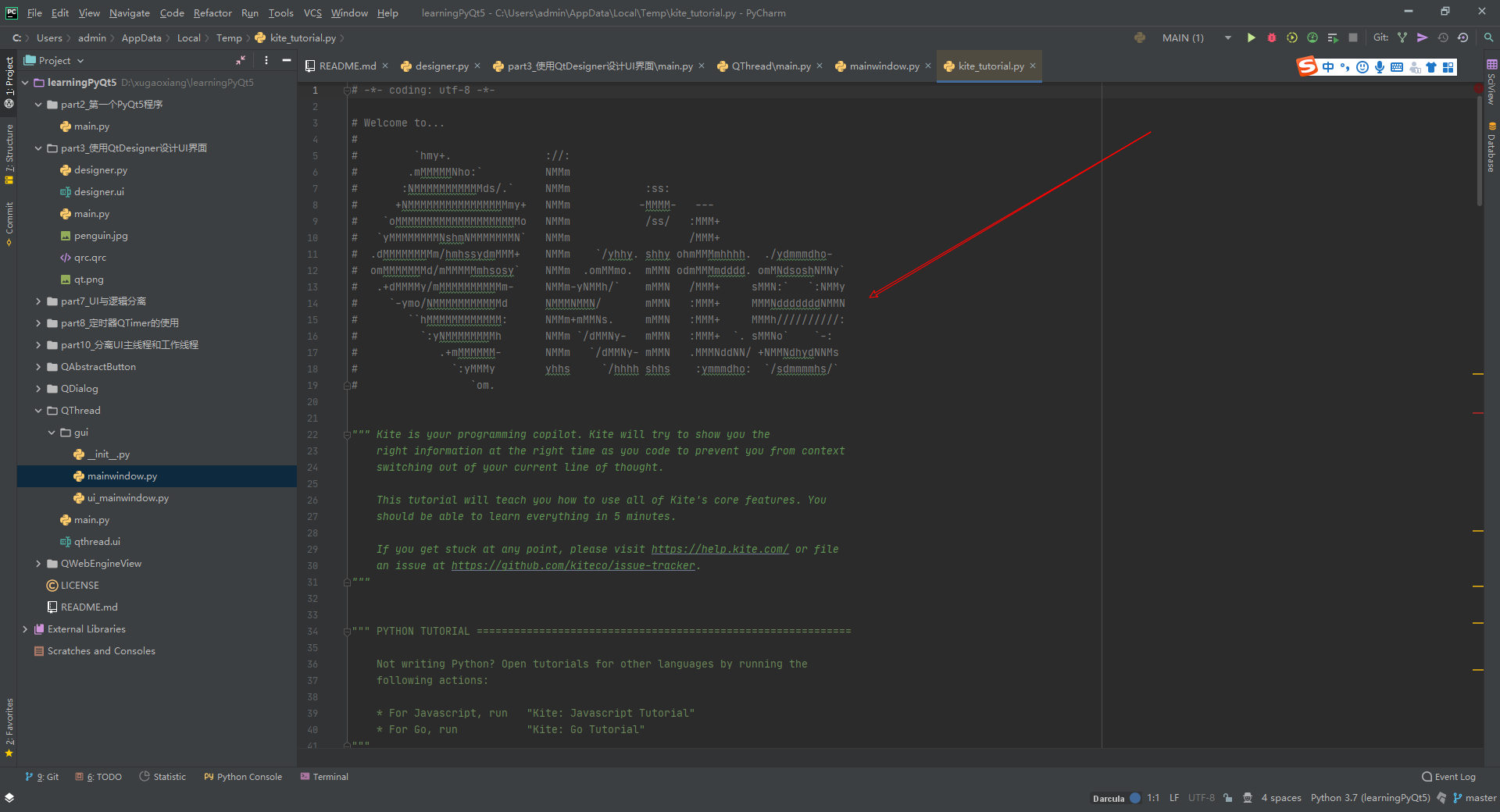This screenshot has height=812, width=1500.
Task: Open Sogou emoji smiley panel
Action: 1362,67
